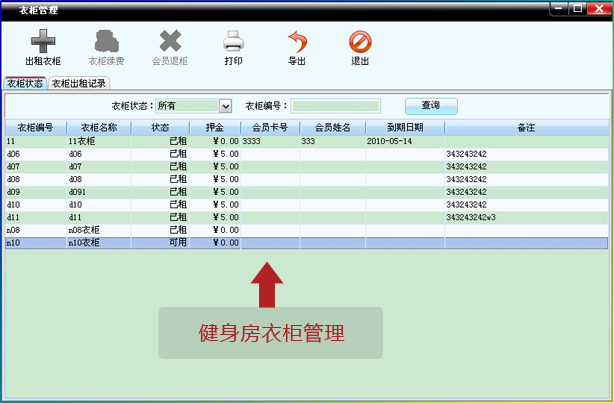Sort by 衣柜名称 column header
This screenshot has height=403, width=614.
[98, 128]
